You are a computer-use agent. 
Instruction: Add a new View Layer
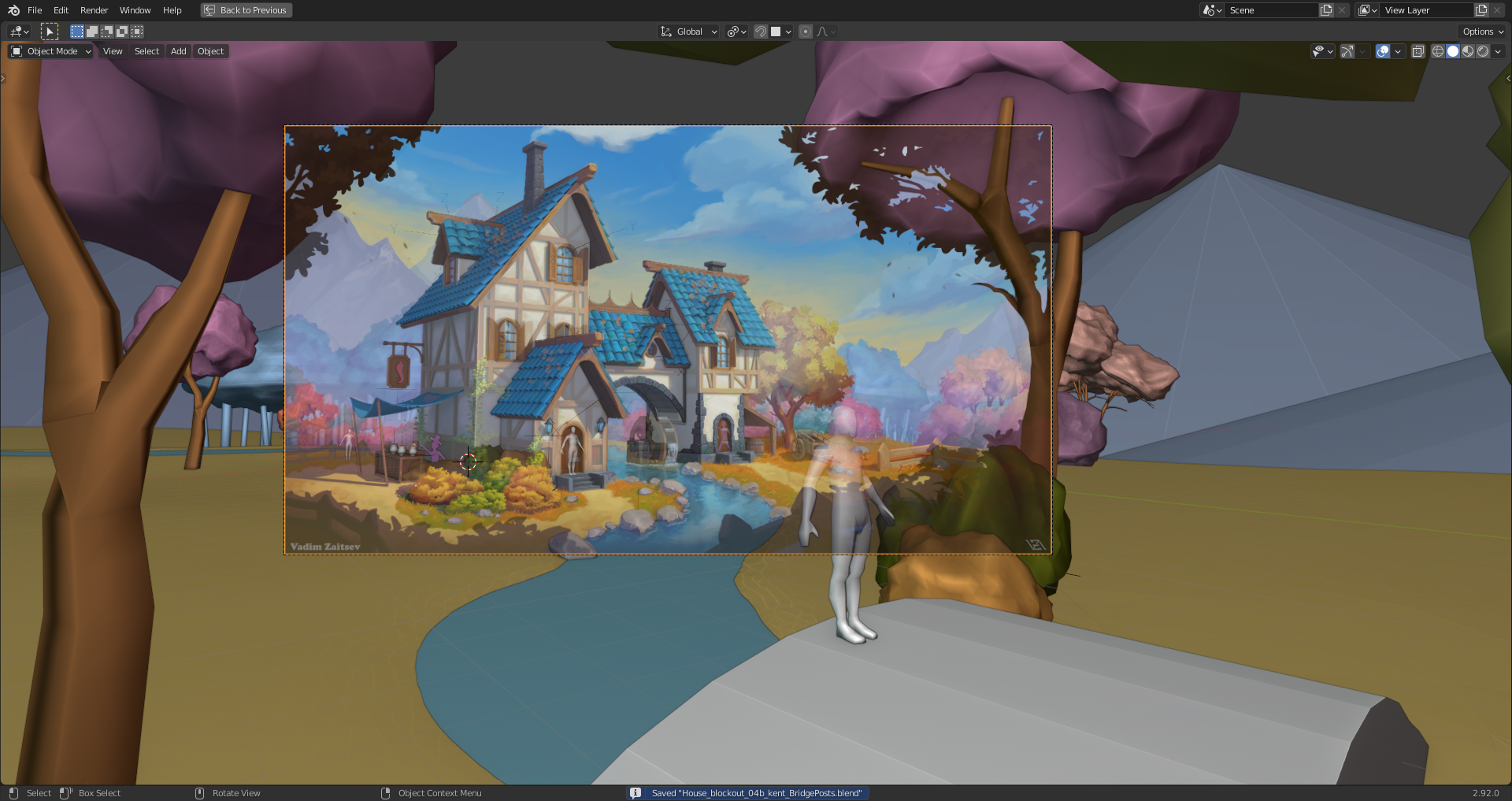[1481, 10]
